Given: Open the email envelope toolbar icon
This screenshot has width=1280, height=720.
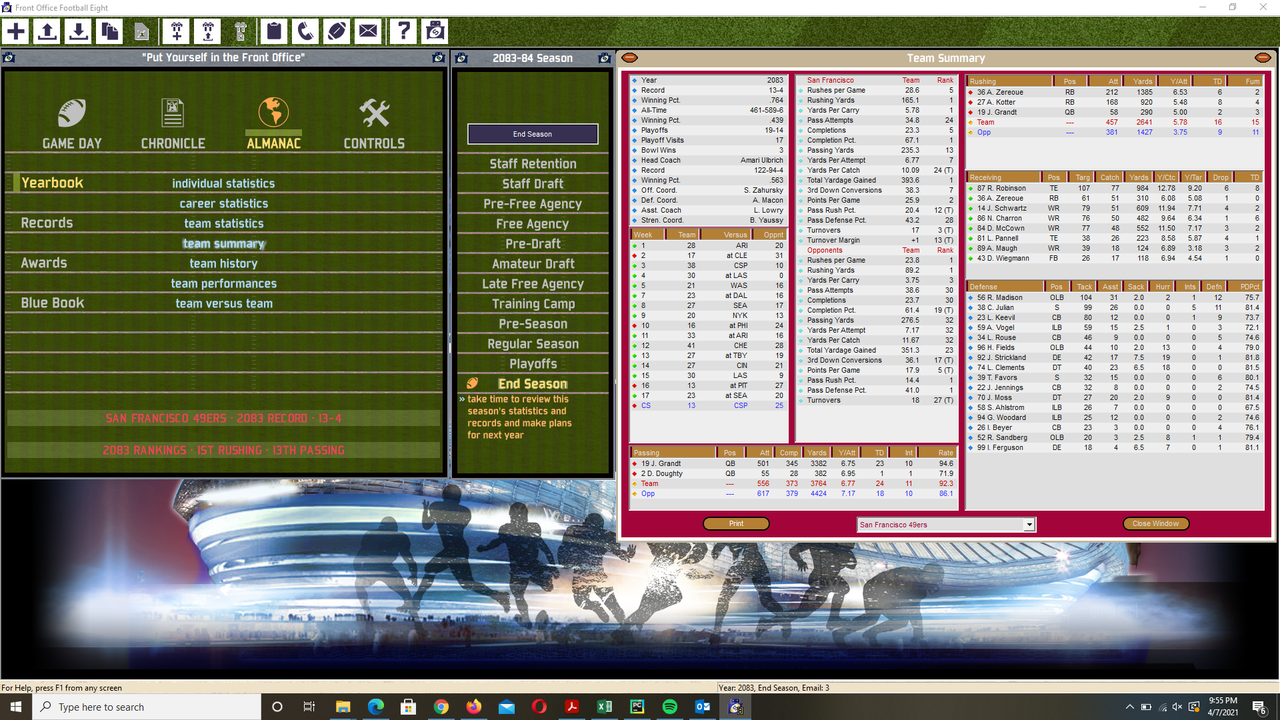Looking at the screenshot, I should tap(368, 31).
